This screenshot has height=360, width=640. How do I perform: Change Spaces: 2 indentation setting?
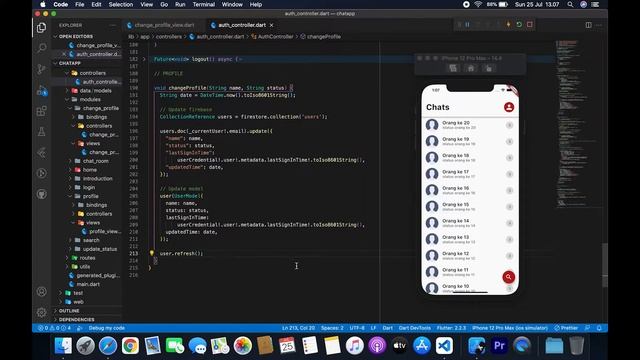pyautogui.click(x=332, y=328)
